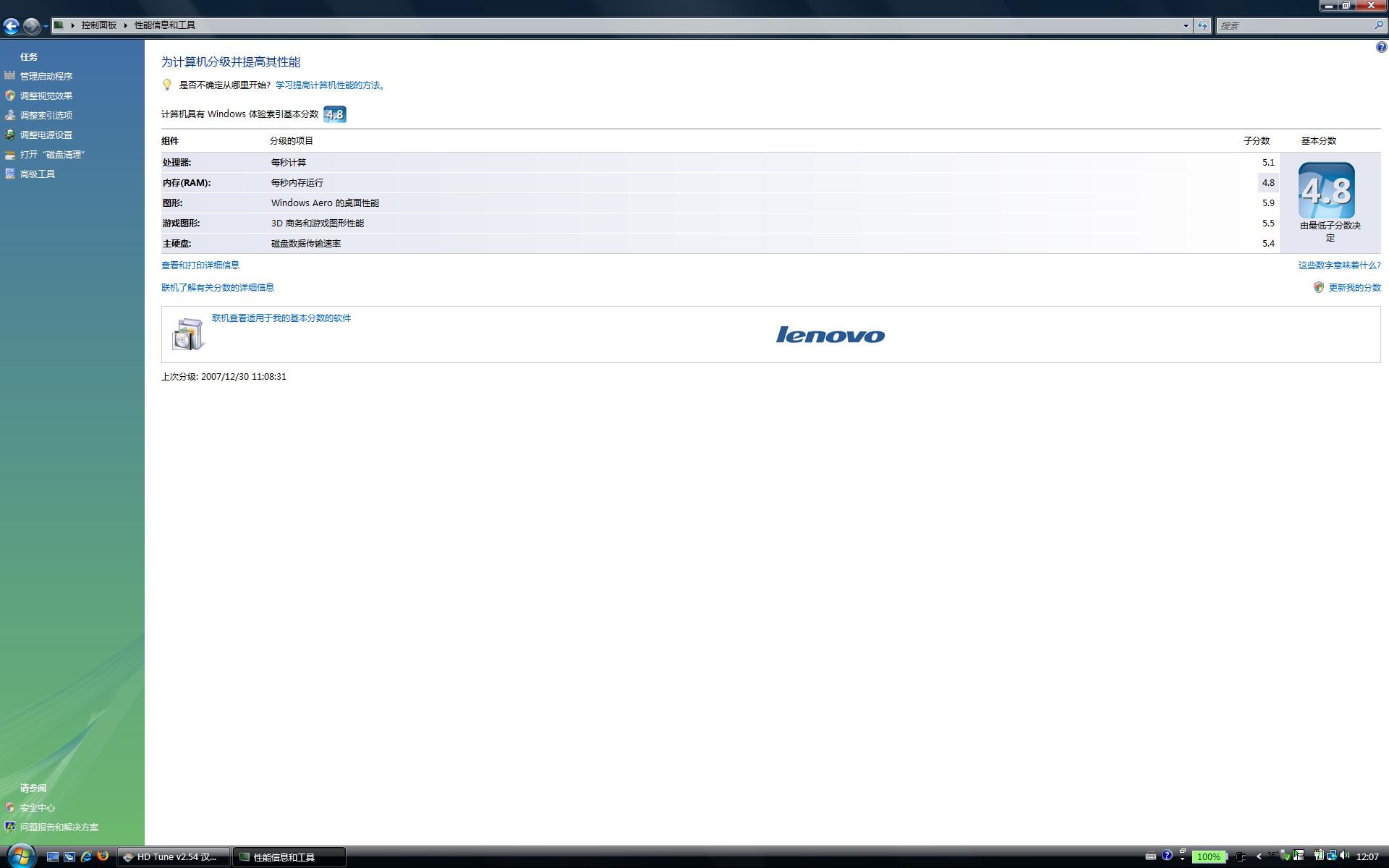Click the Windows Start orb
The width and height of the screenshot is (1389, 868).
20,856
